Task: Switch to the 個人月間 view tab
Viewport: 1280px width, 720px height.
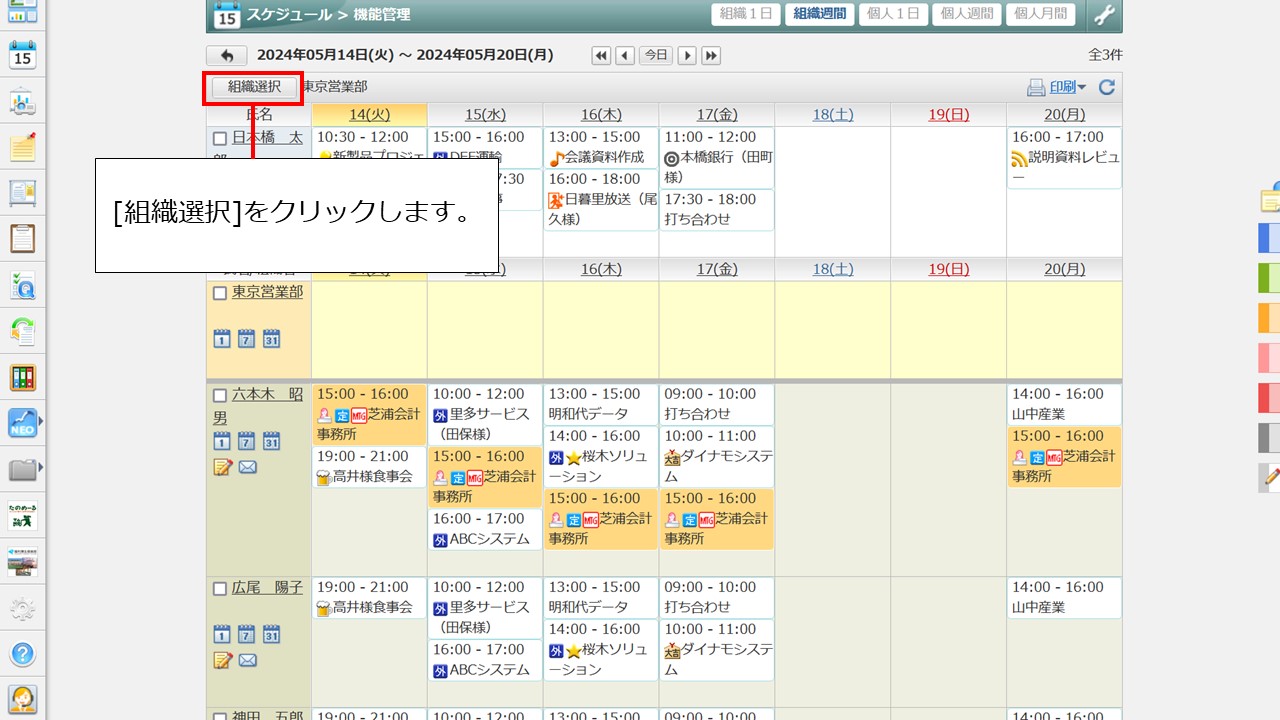Action: point(1040,14)
